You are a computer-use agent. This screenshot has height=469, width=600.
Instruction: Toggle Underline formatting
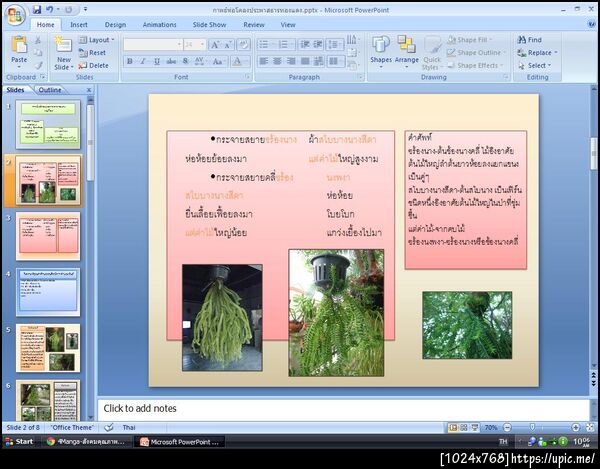157,61
